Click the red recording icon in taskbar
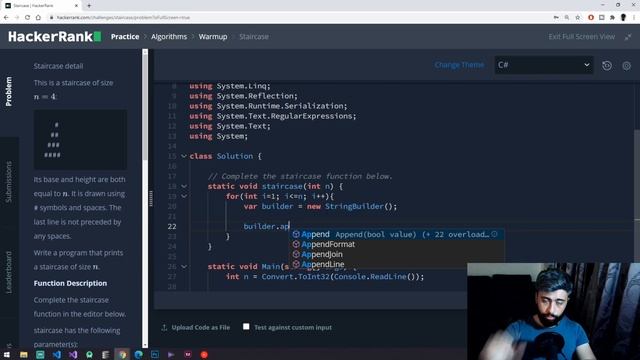 click(x=204, y=355)
